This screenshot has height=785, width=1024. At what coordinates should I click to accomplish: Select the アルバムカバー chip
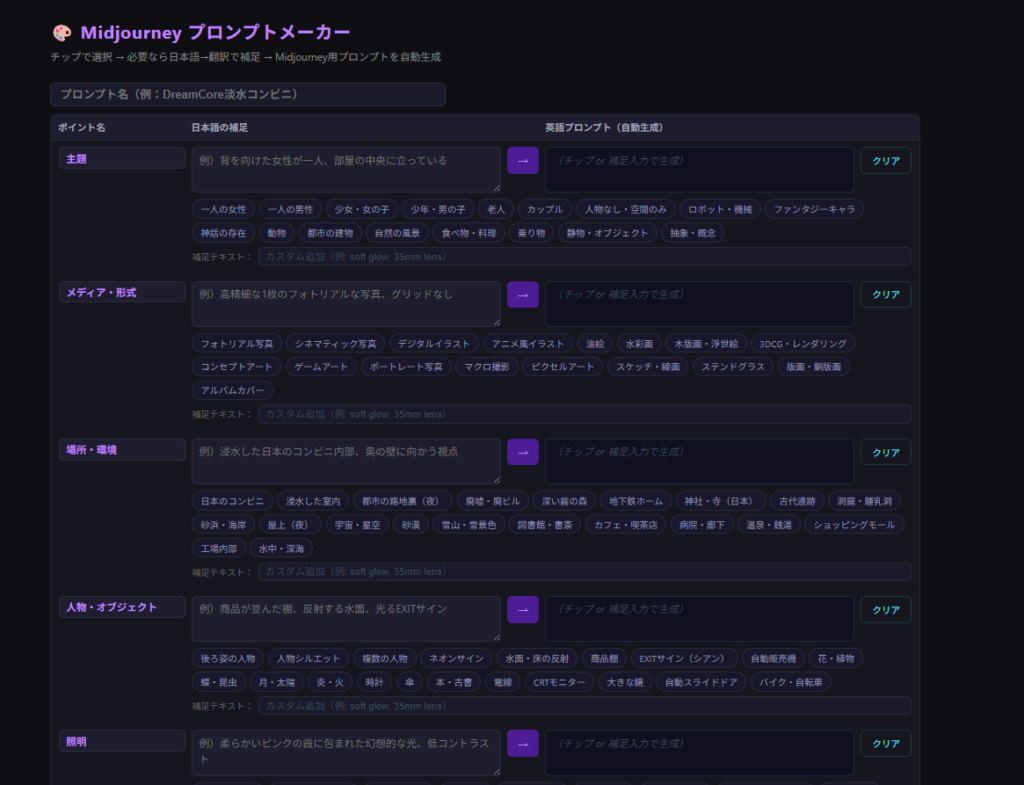pyautogui.click(x=232, y=390)
